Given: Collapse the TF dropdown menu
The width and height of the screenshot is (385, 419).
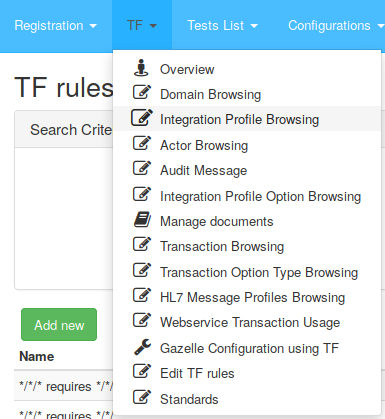Looking at the screenshot, I should coord(142,26).
